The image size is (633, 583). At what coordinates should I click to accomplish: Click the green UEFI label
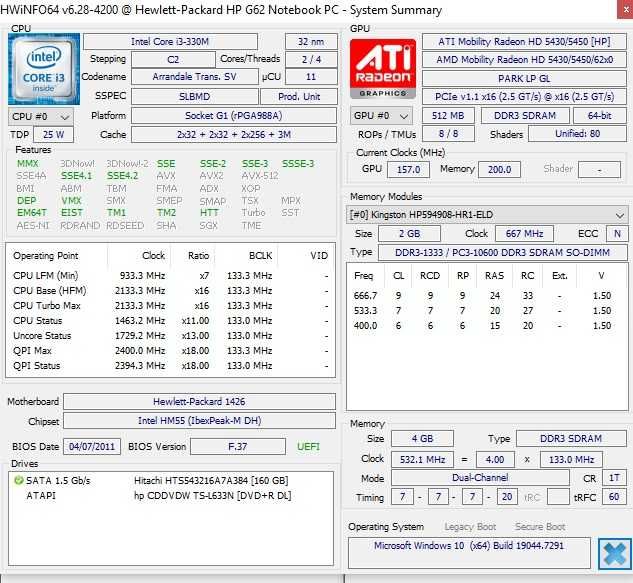coord(308,447)
